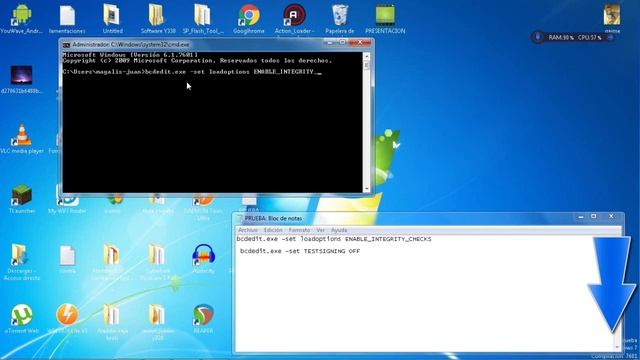The image size is (640, 360).
Task: Open the YouWave Android desktop shortcut
Action: (x=21, y=15)
